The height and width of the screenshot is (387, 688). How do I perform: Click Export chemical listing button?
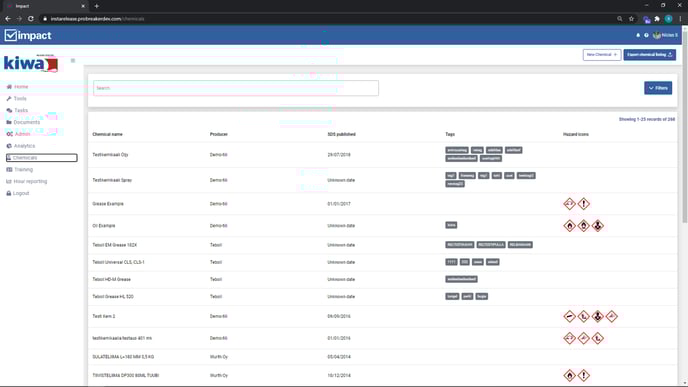pos(649,55)
